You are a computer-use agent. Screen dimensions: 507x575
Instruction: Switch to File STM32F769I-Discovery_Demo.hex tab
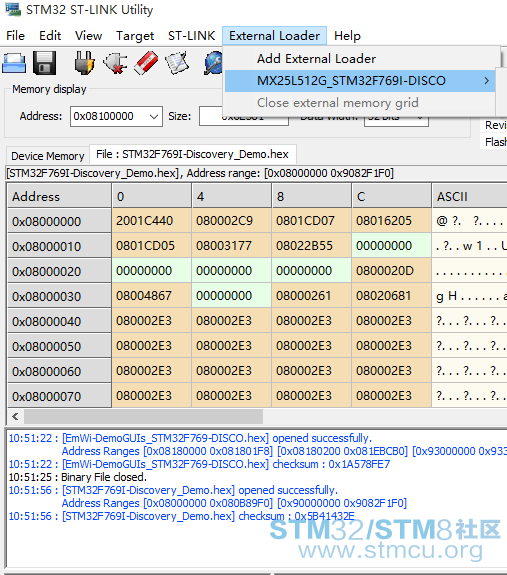(x=192, y=154)
